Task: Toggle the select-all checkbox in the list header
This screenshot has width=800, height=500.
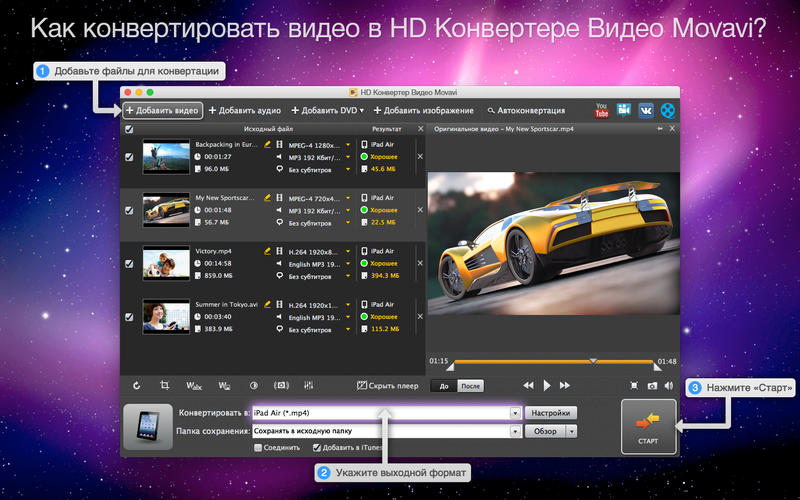Action: [x=129, y=129]
